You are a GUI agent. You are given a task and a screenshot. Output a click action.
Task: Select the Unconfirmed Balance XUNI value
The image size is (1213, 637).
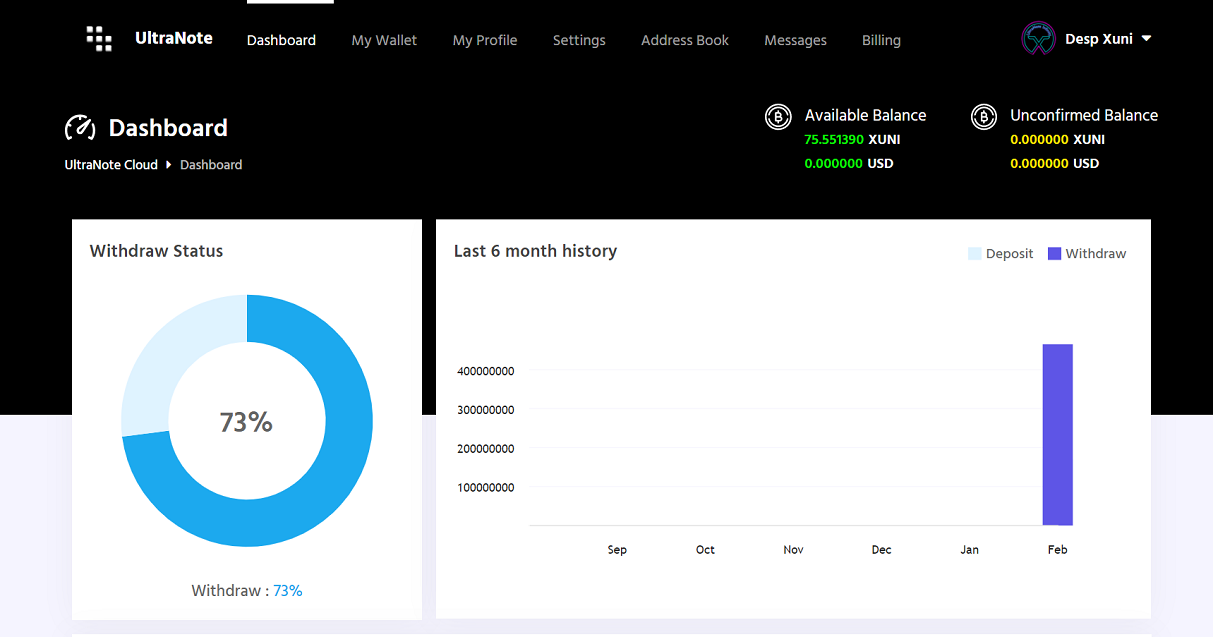coord(1057,140)
